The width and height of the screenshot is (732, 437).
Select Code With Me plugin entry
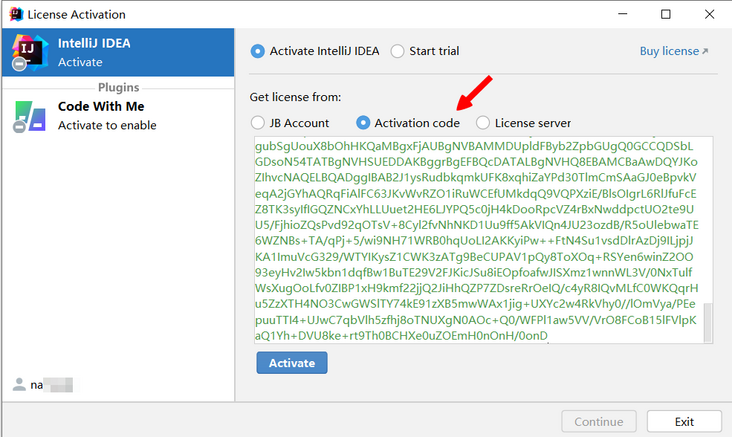click(x=118, y=116)
